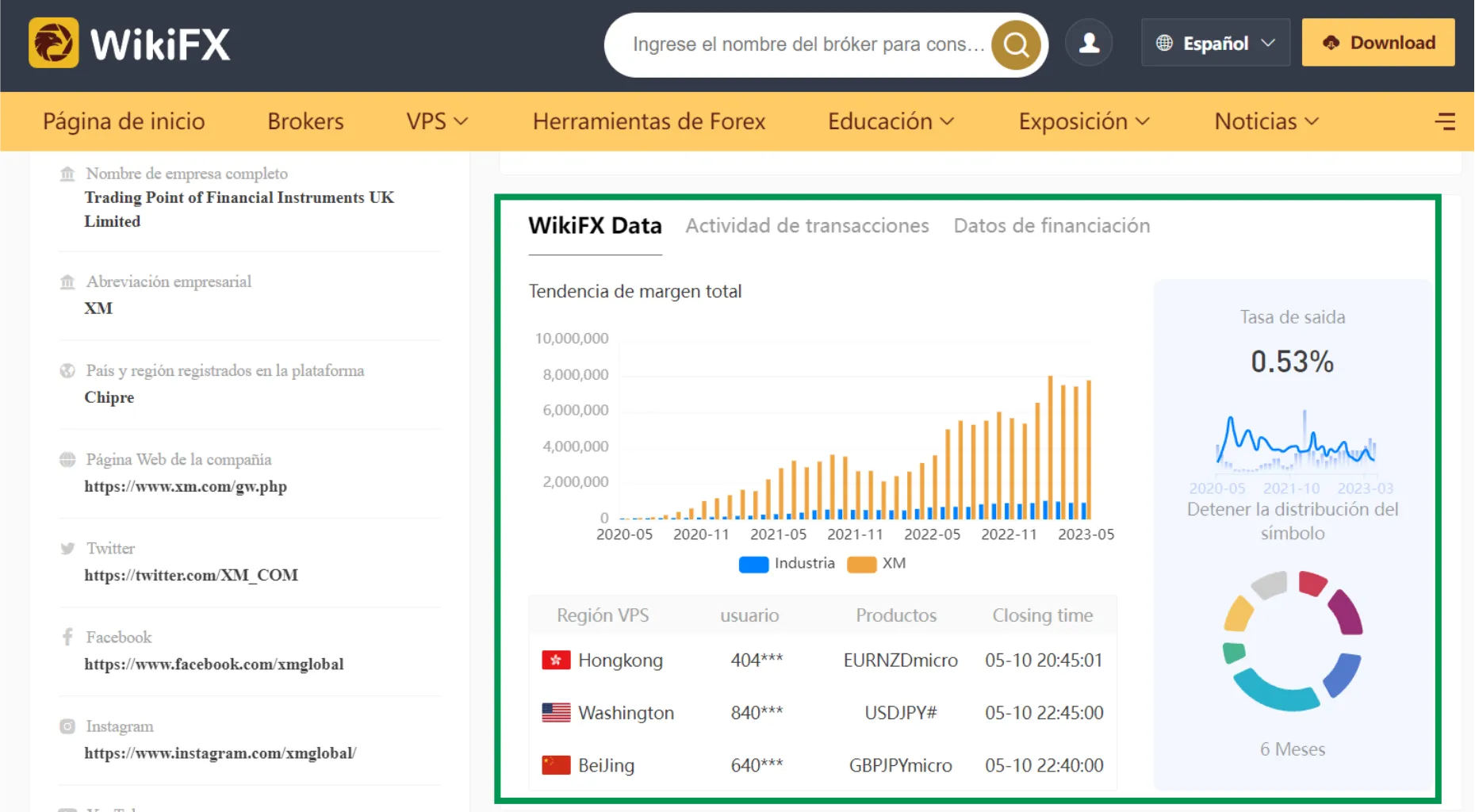This screenshot has width=1475, height=812.
Task: Open the XM Instagram link
Action: 220,753
